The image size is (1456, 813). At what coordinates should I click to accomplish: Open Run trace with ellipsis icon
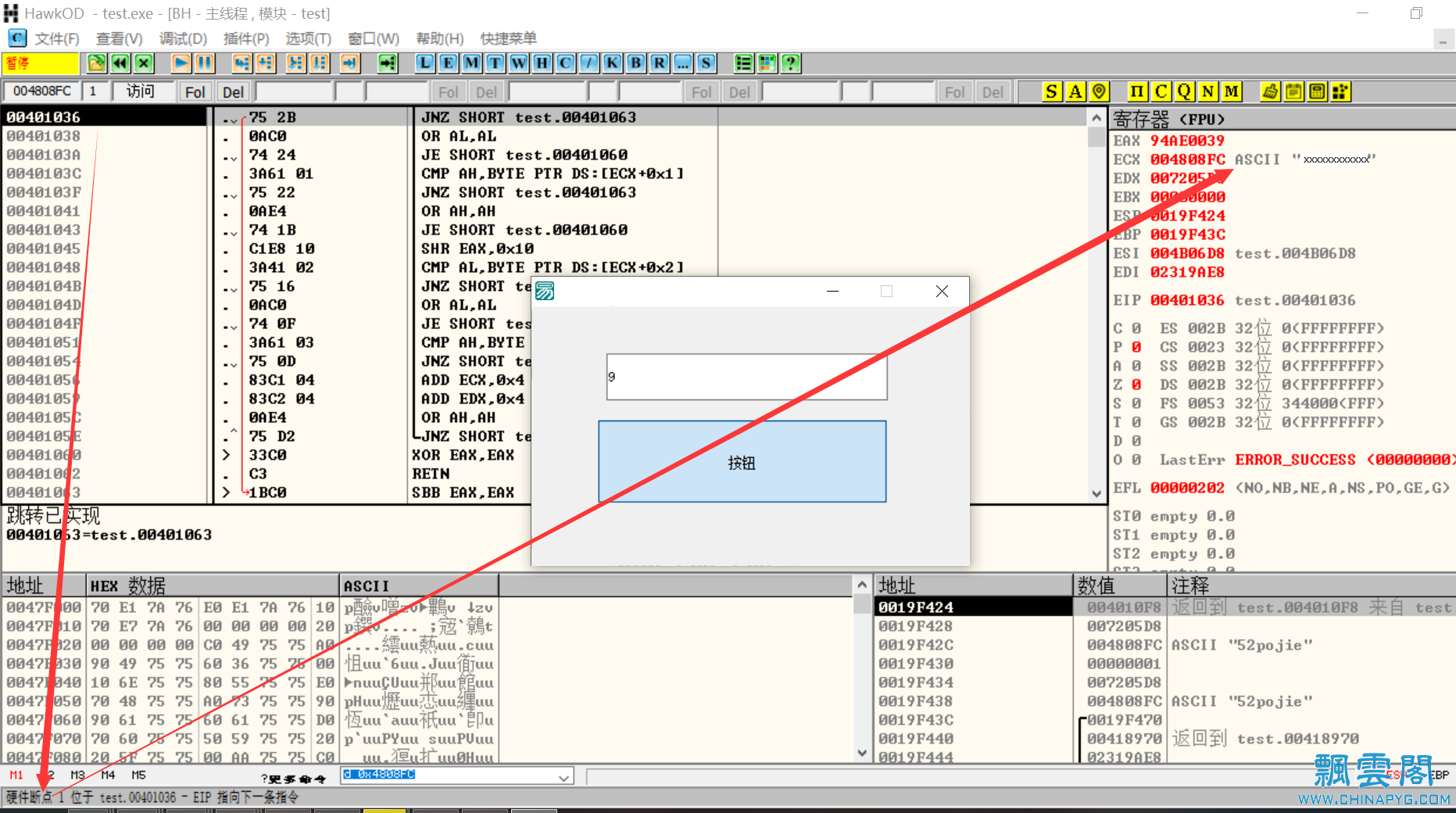pyautogui.click(x=682, y=63)
